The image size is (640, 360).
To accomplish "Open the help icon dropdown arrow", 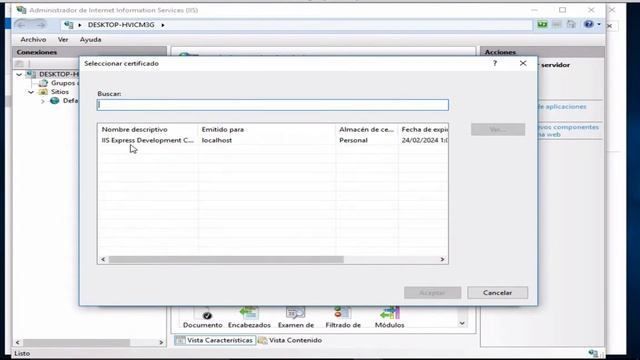I will [599, 24].
